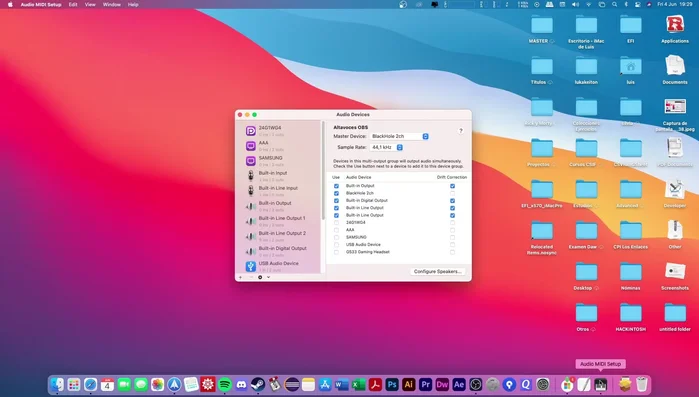Launch Illustrator from the Dock
Viewport: 699px width, 397px height.
[409, 385]
